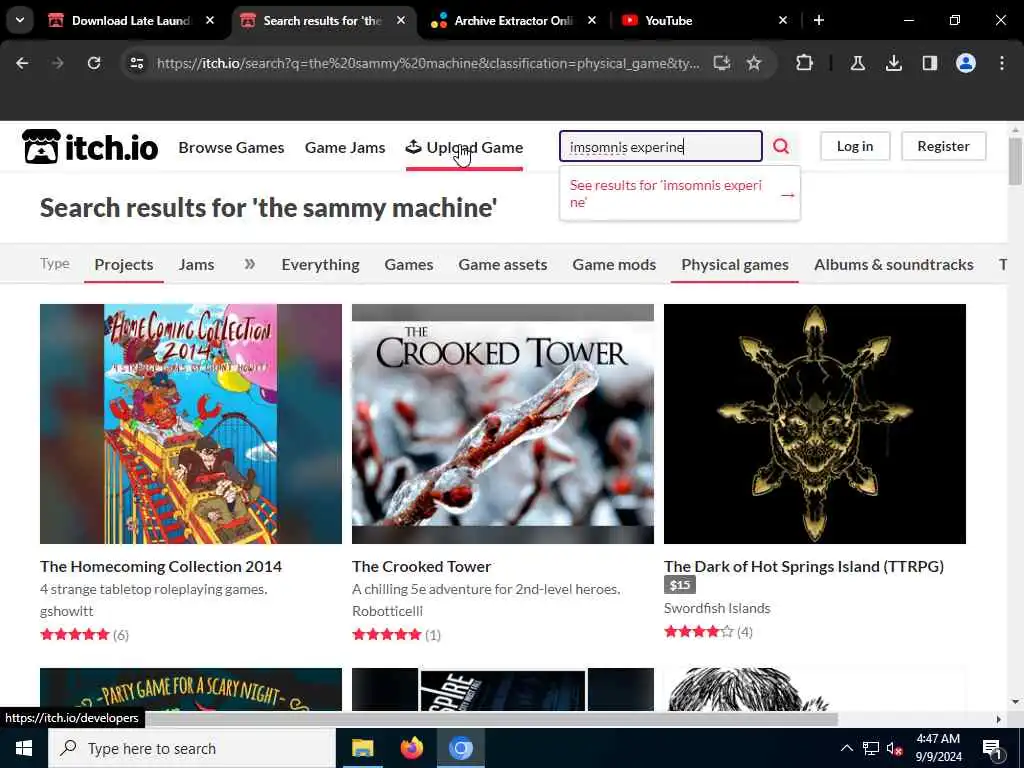The image size is (1024, 768).
Task: Open Chrome Labs flask icon
Action: point(857,63)
